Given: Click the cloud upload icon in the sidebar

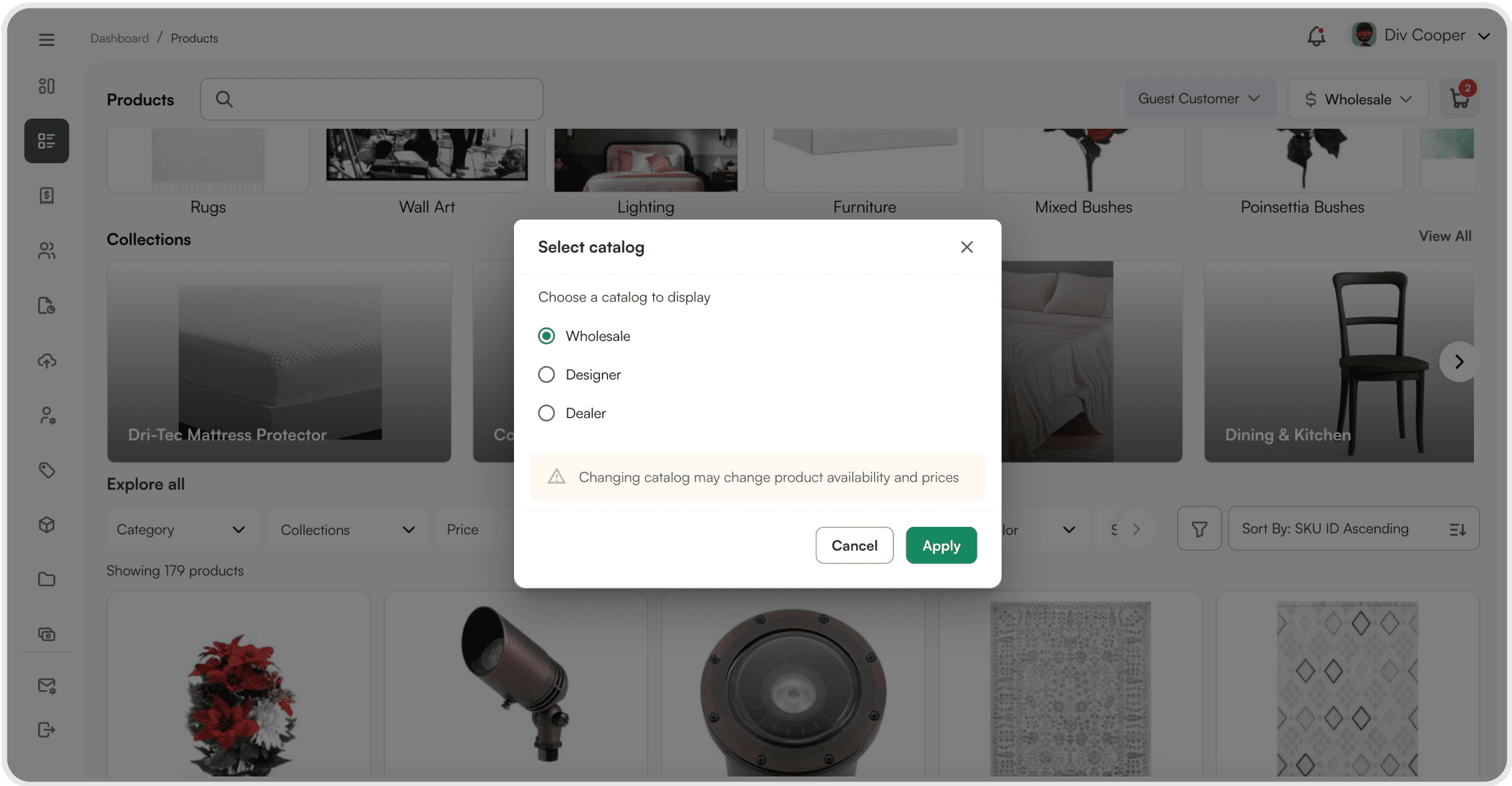Looking at the screenshot, I should click(46, 360).
